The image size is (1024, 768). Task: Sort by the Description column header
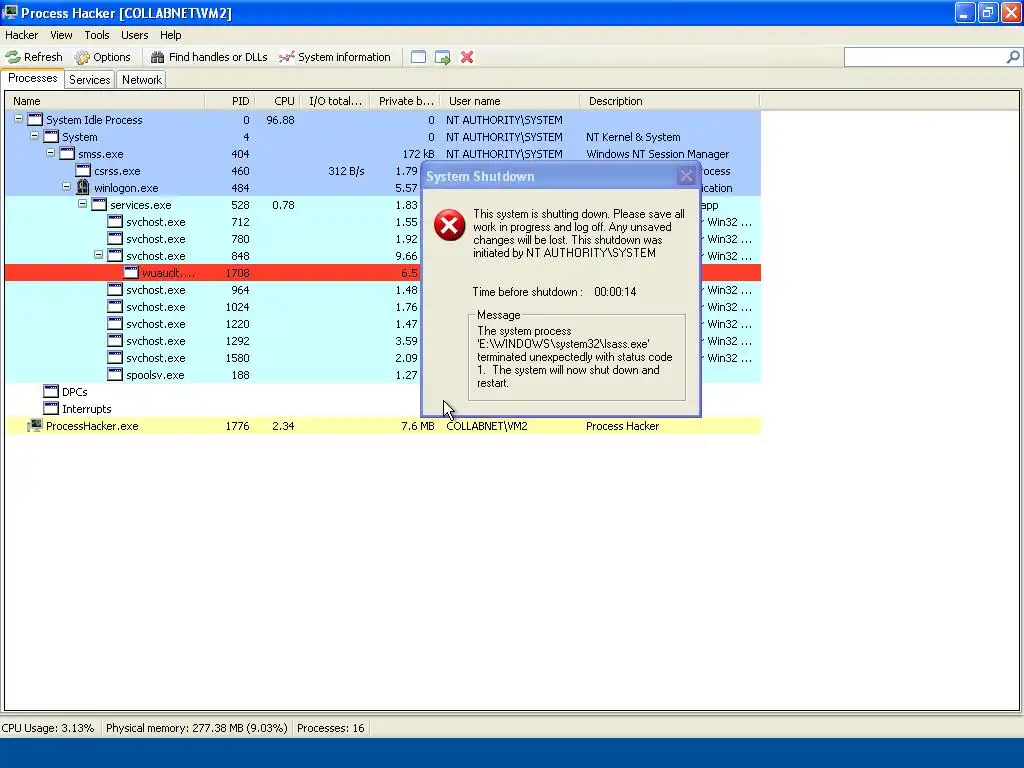pyautogui.click(x=669, y=101)
